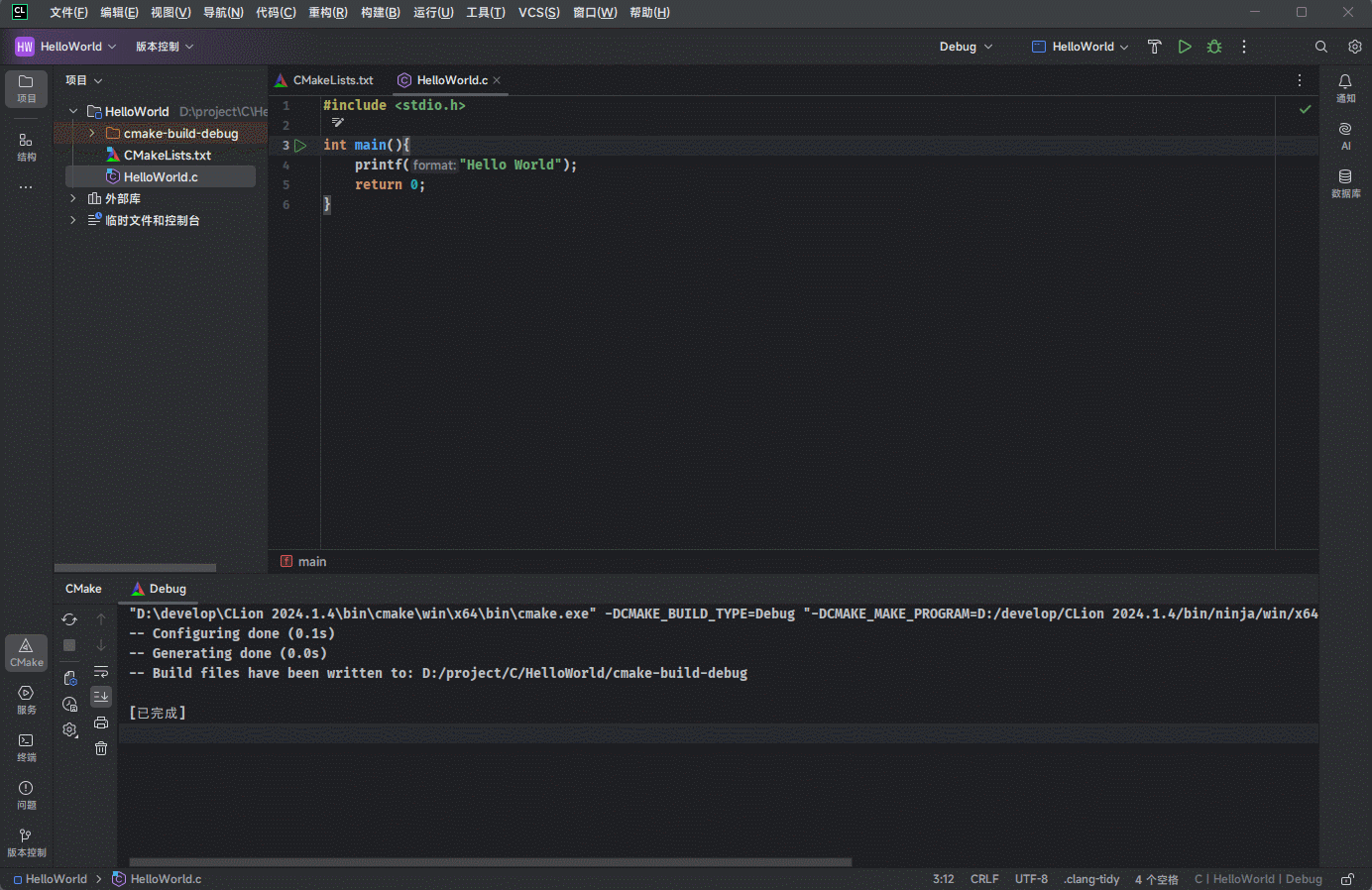Run HelloWorld with the green play button
The image size is (1372, 890).
(x=1185, y=47)
